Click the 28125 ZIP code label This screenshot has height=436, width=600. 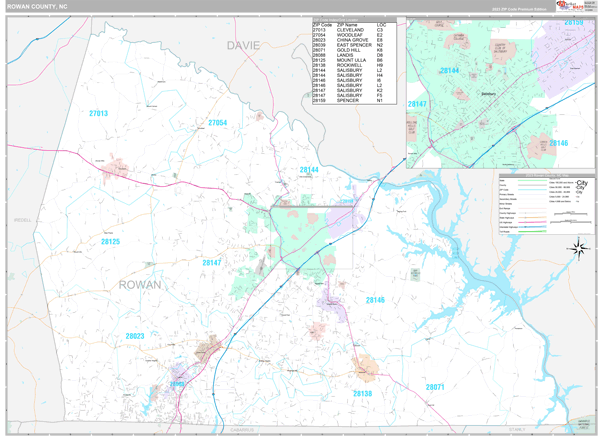(x=110, y=241)
